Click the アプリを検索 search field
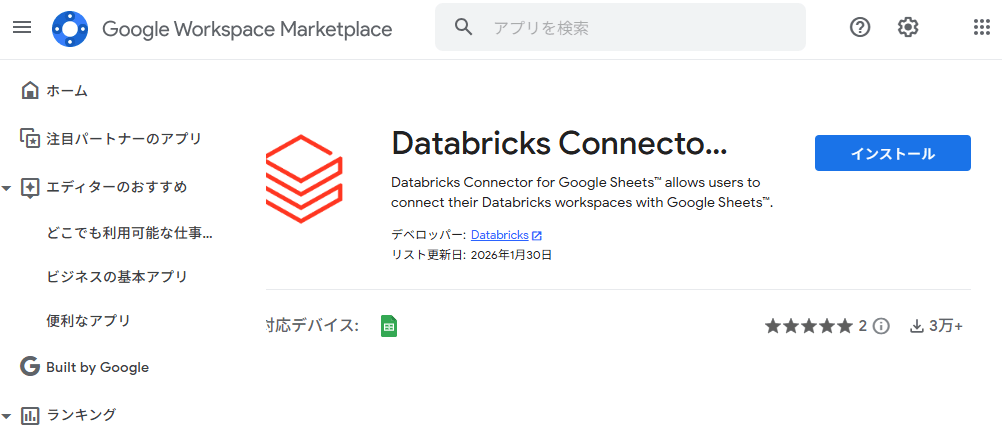The height and width of the screenshot is (425, 1002). click(640, 28)
